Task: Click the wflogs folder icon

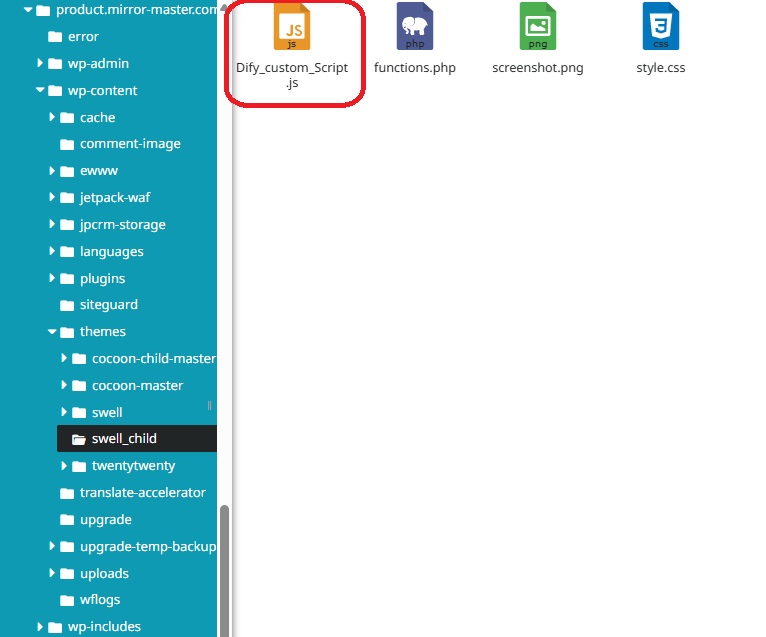Action: coord(67,600)
